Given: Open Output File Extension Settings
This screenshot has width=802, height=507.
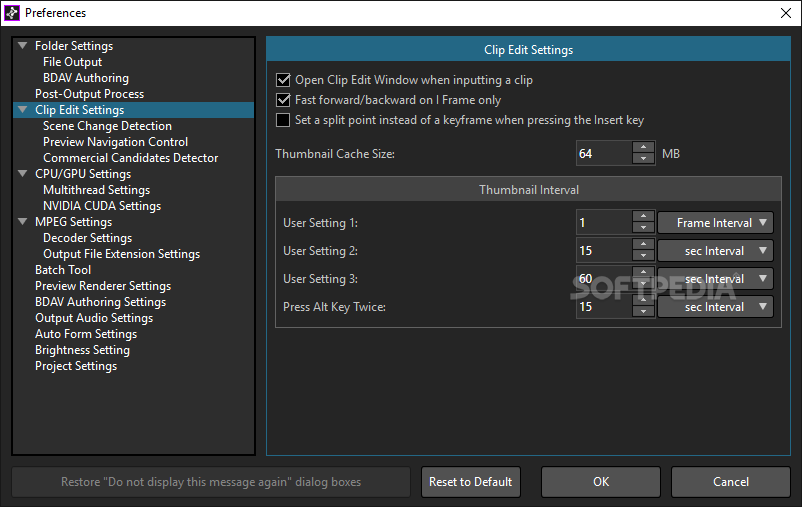Looking at the screenshot, I should click(x=121, y=254).
